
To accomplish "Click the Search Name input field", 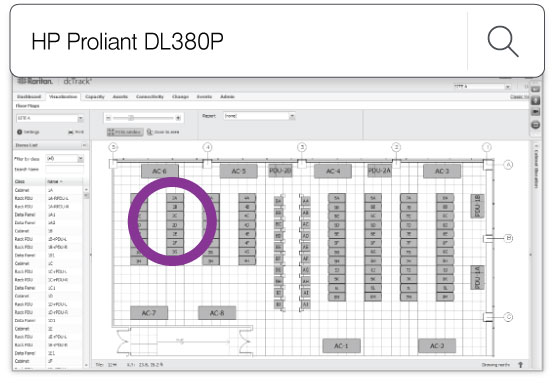I will (x=65, y=169).
